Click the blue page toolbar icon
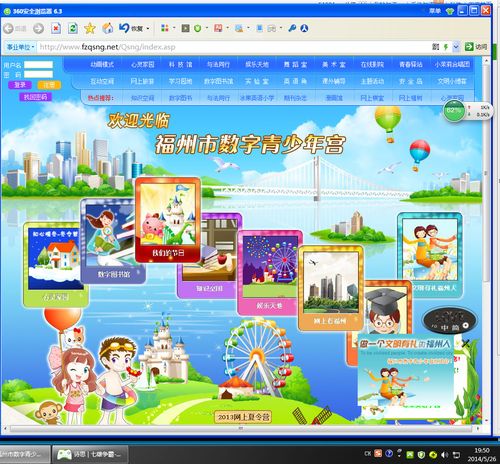The height and width of the screenshot is (464, 500). tap(259, 28)
